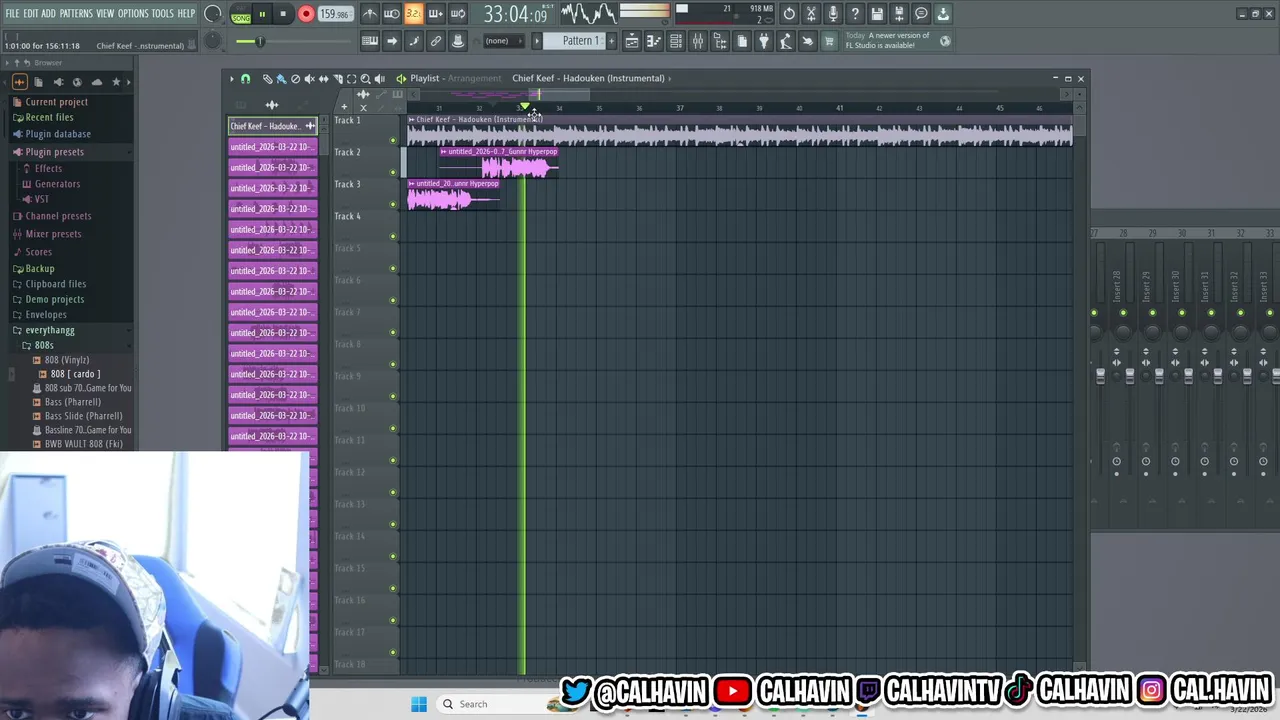1280x720 pixels.
Task: Stop playback with the stop button
Action: [283, 14]
